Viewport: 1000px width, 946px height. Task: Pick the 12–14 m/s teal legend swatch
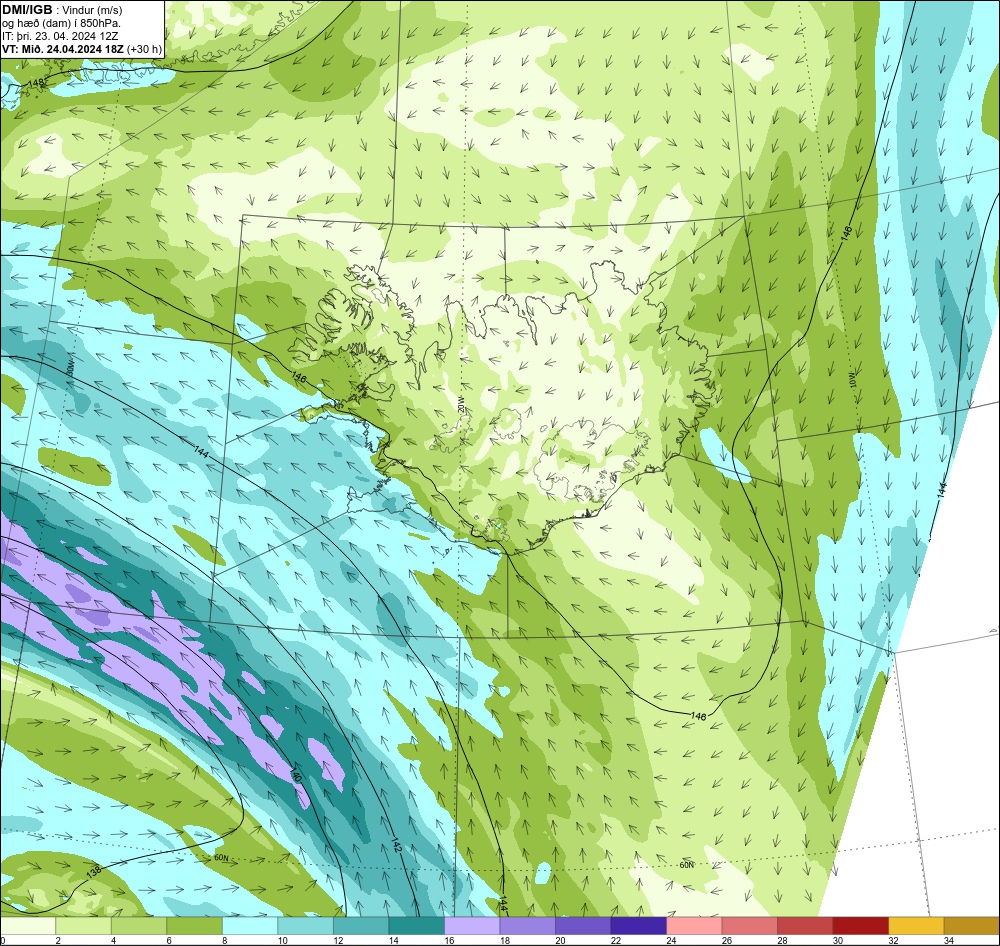(x=361, y=926)
